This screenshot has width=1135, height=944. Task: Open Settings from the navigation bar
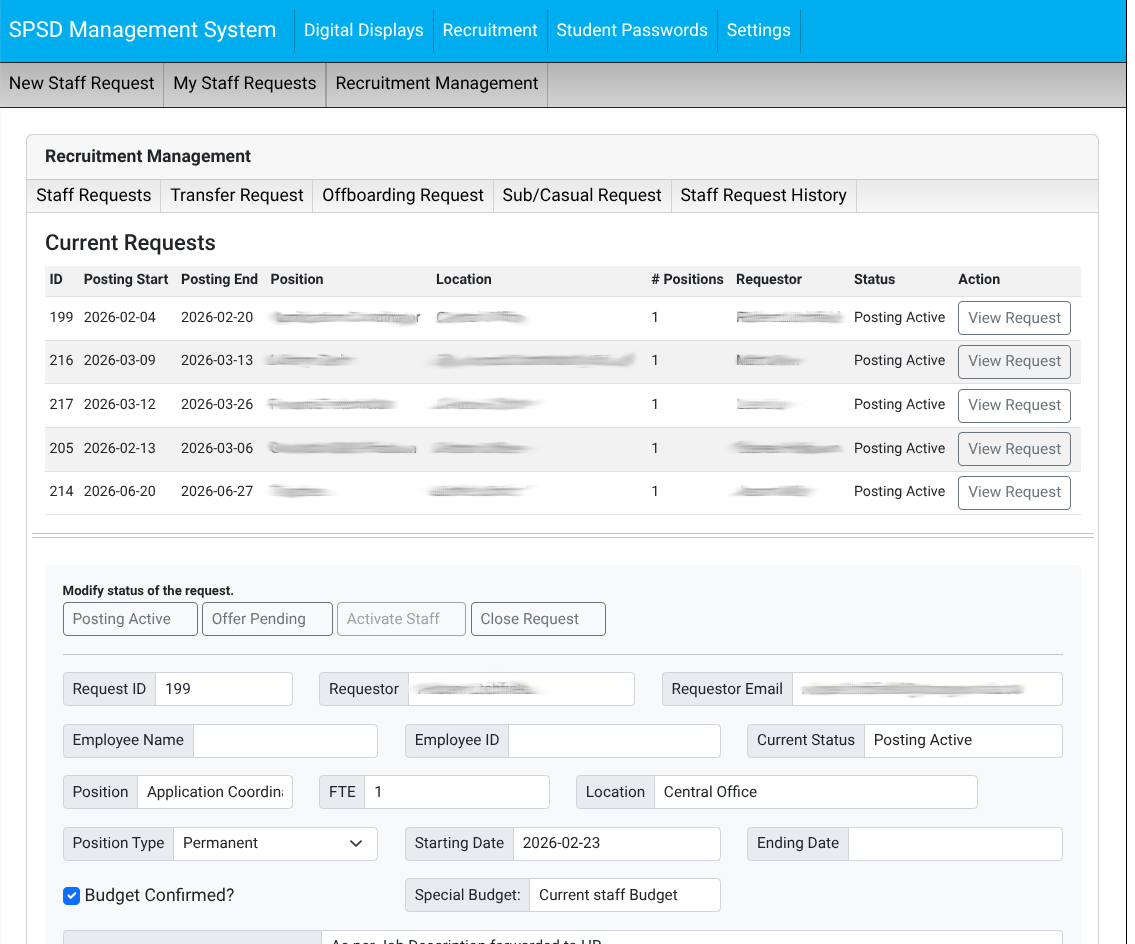pyautogui.click(x=758, y=30)
